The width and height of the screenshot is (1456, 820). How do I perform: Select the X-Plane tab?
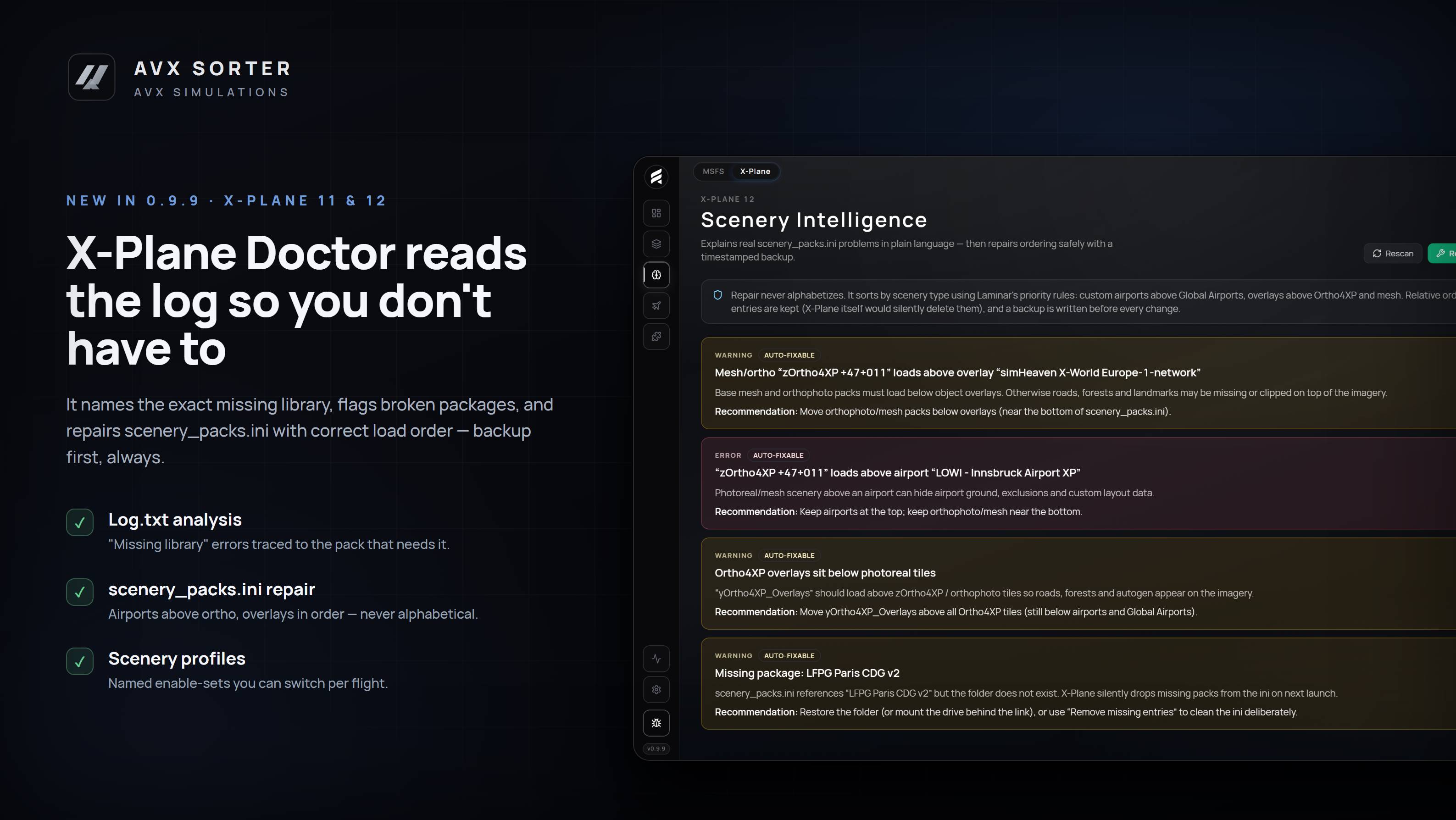pyautogui.click(x=755, y=171)
